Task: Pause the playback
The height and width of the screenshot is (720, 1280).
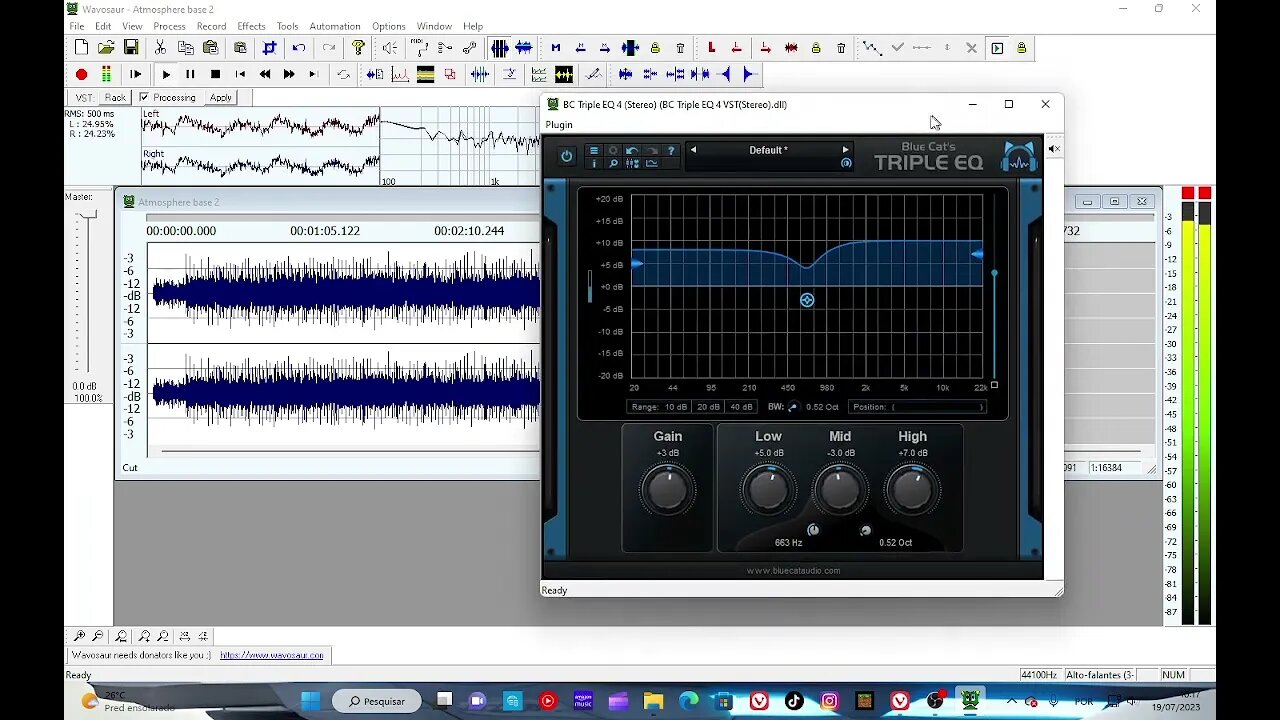Action: [190, 74]
